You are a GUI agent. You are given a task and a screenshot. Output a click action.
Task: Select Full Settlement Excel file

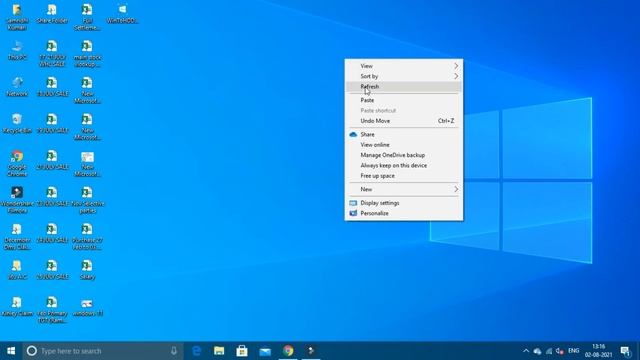pyautogui.click(x=87, y=17)
